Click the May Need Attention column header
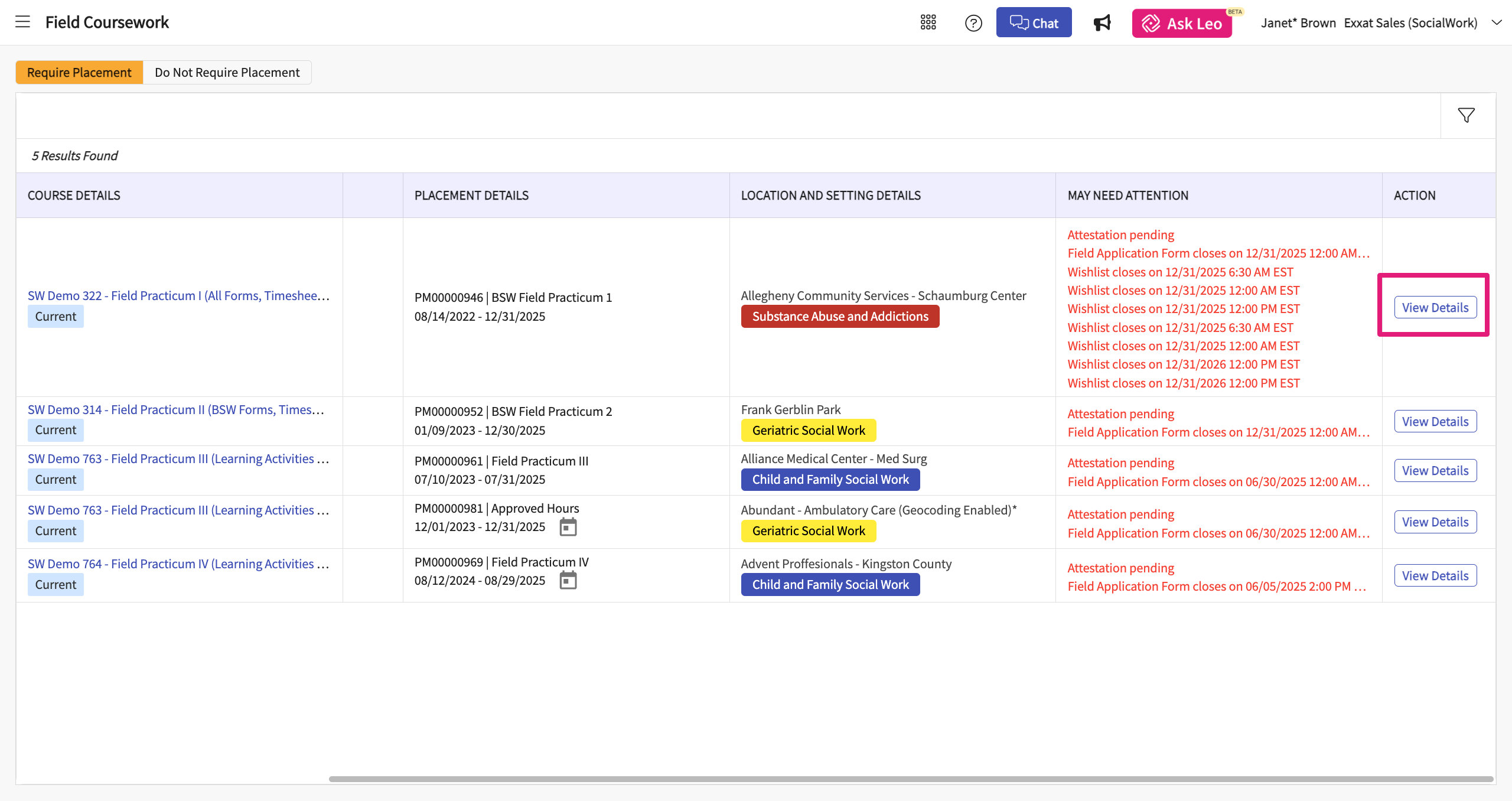Screen dimensions: 1512x801 pos(1128,196)
